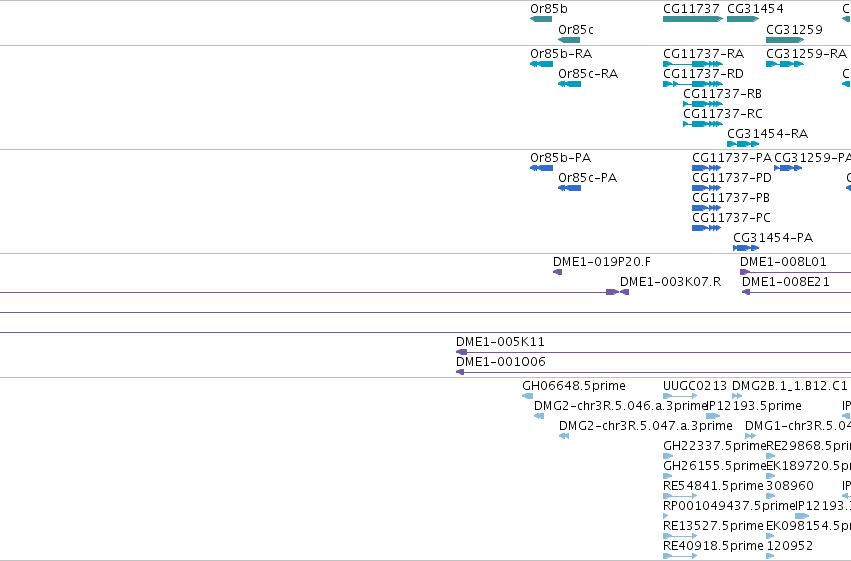851x561 pixels.
Task: Click the EK189720.5prime EST label
Action: coord(808,466)
